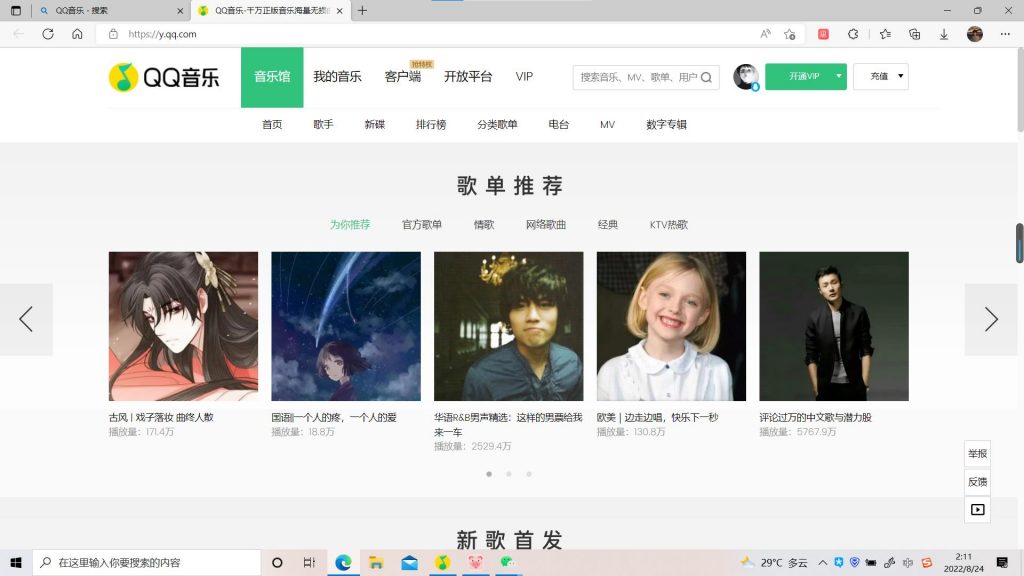The width and height of the screenshot is (1024, 576).
Task: Open the notification center
Action: pyautogui.click(x=1002, y=562)
